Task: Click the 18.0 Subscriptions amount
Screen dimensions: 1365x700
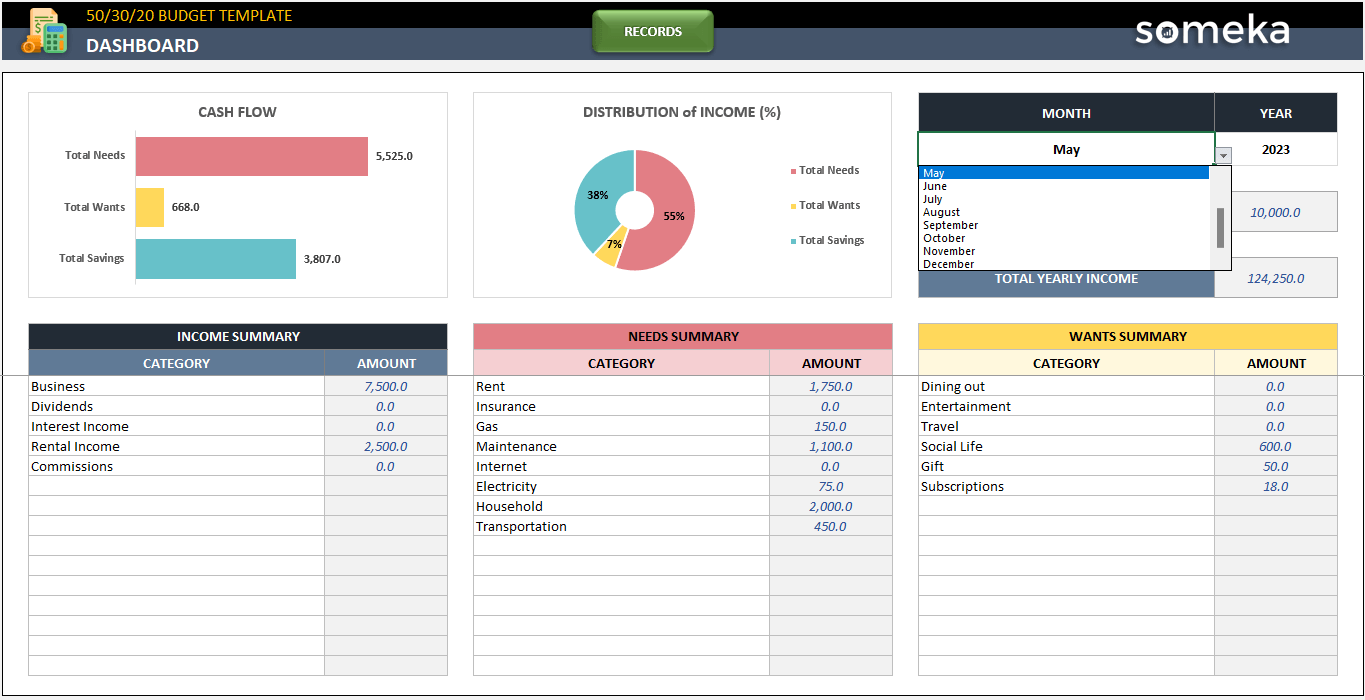Action: (1276, 486)
